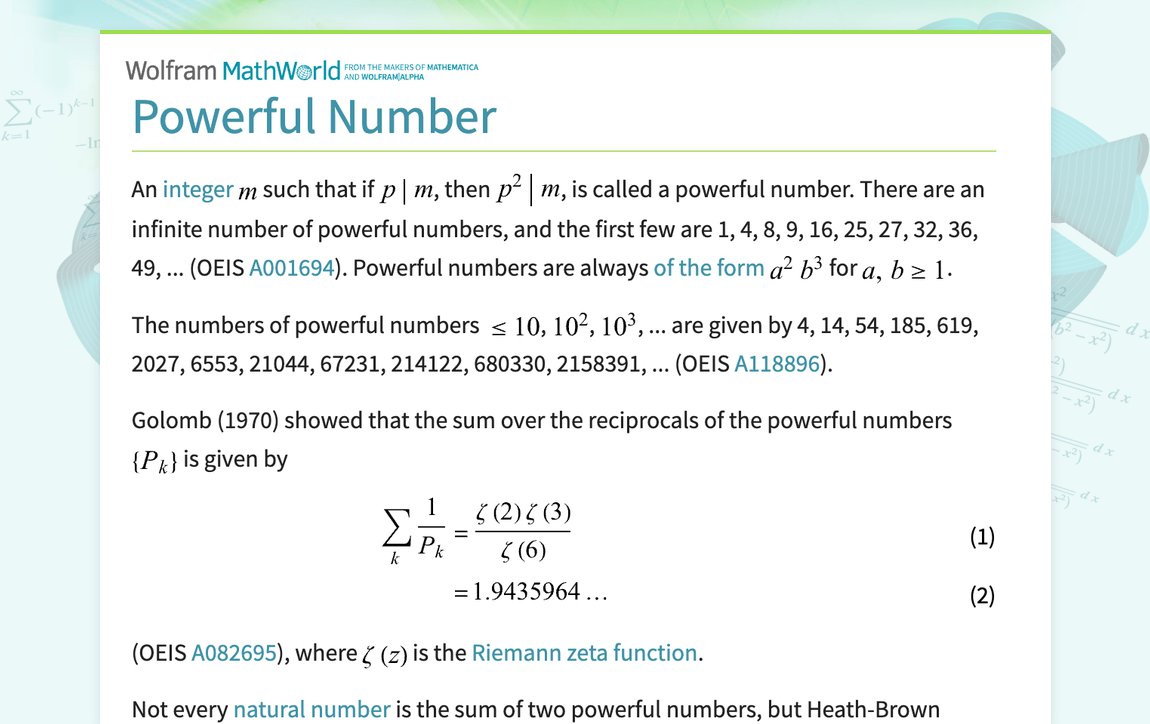
Task: Click equation number (2)
Action: pyautogui.click(x=982, y=594)
